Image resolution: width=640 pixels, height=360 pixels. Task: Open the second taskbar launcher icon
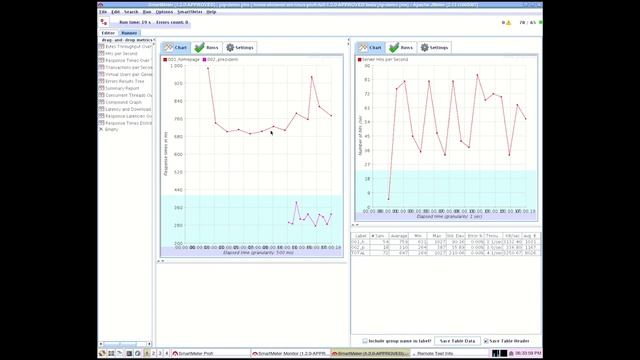[x=111, y=353]
